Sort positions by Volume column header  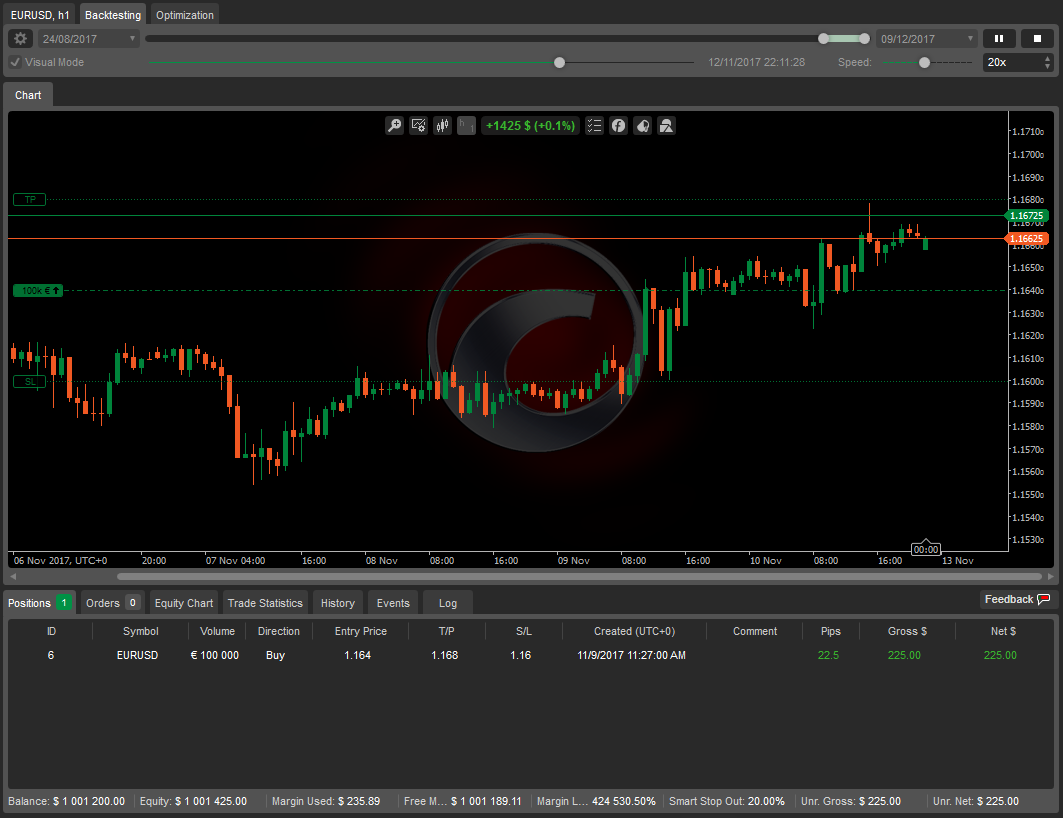(x=217, y=631)
